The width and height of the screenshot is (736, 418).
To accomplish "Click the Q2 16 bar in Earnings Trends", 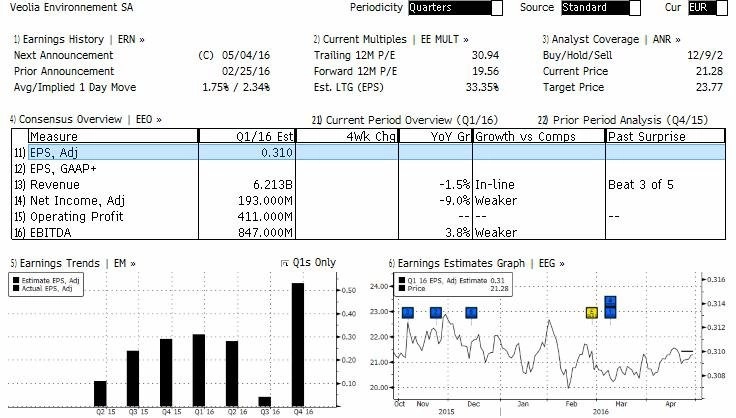I will coord(232,373).
